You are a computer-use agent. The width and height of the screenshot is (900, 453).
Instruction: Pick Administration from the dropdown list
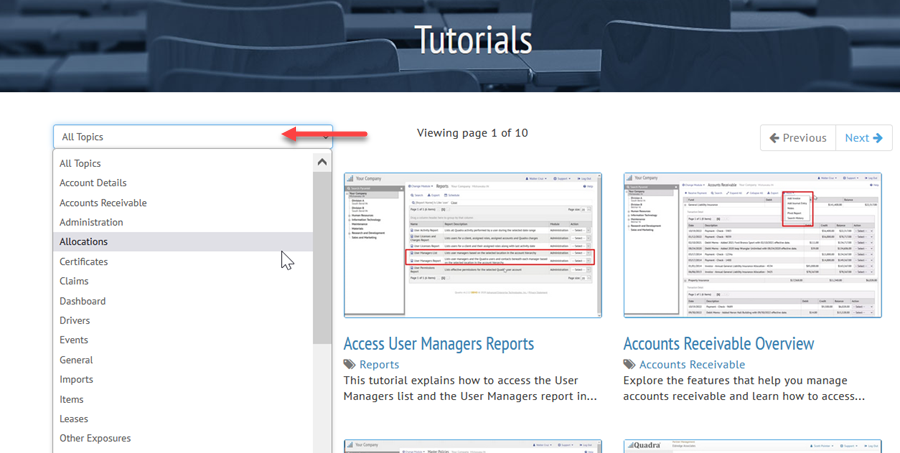91,222
